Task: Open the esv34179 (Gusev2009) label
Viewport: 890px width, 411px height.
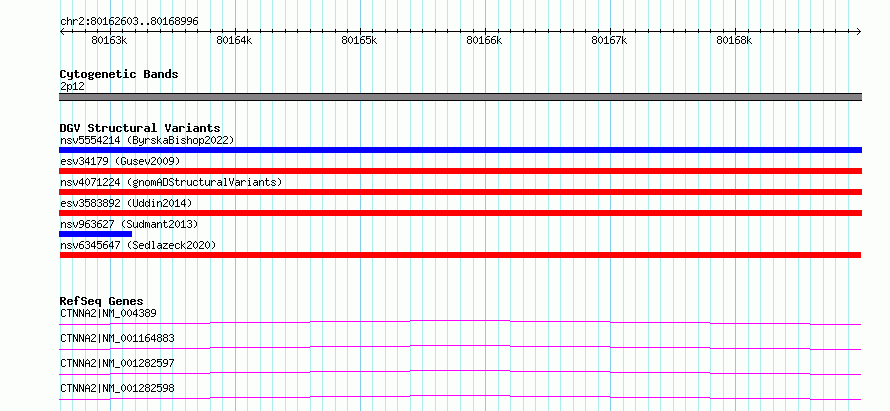Action: (x=120, y=161)
